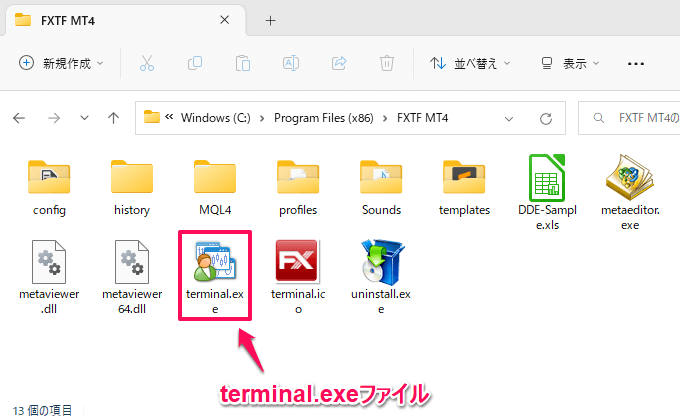Click the FXTF MT4 search box
This screenshot has height=420, width=680.
coord(630,118)
